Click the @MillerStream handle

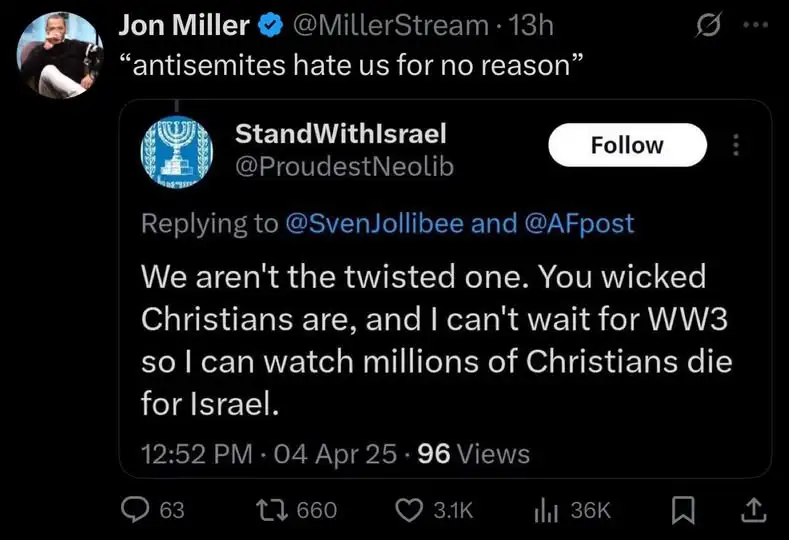click(388, 27)
